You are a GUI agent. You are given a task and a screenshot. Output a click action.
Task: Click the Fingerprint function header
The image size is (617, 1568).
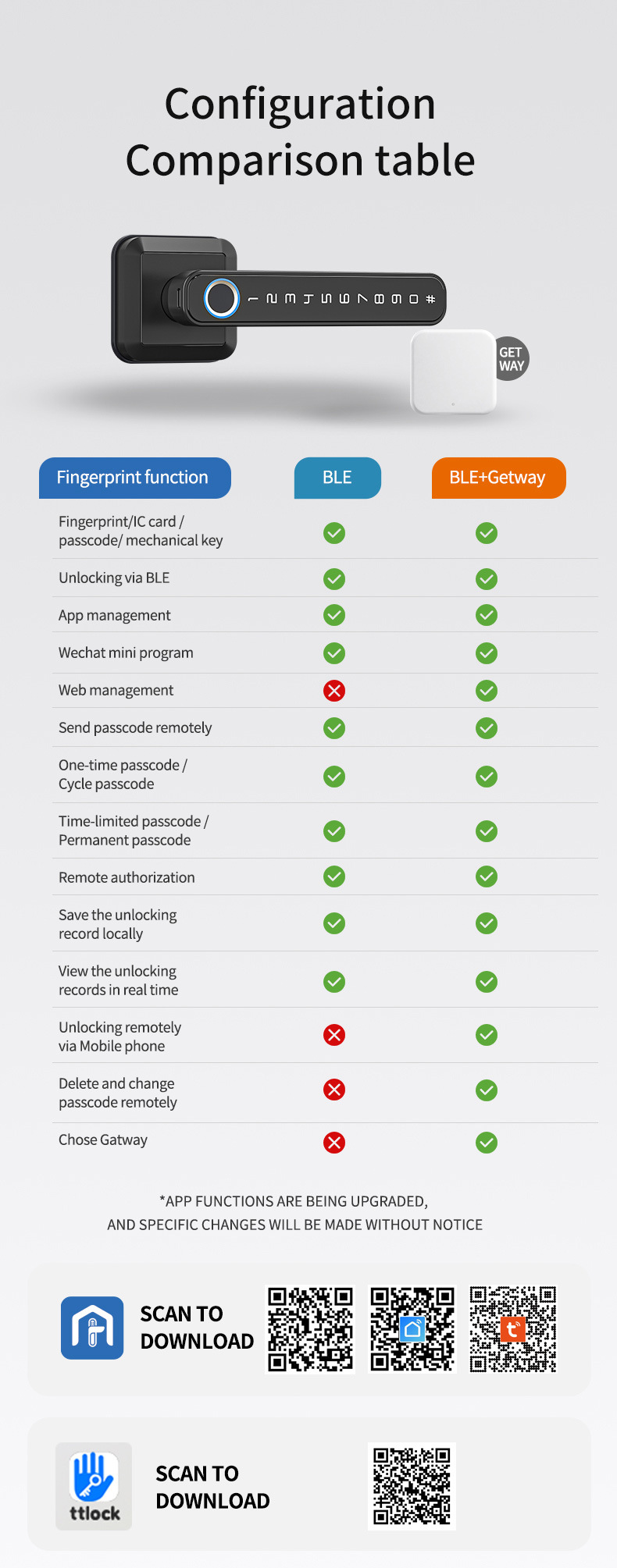click(x=134, y=478)
